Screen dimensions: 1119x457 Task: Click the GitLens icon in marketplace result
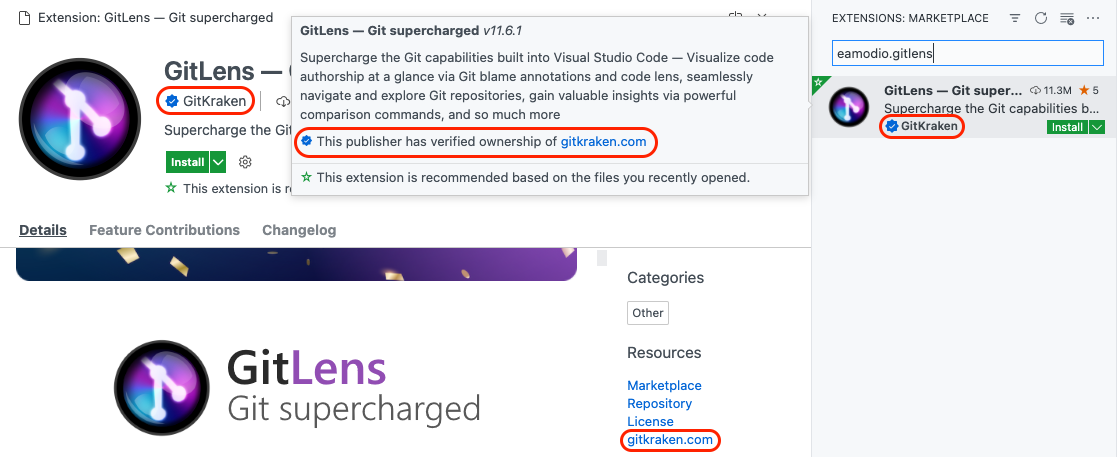click(850, 108)
